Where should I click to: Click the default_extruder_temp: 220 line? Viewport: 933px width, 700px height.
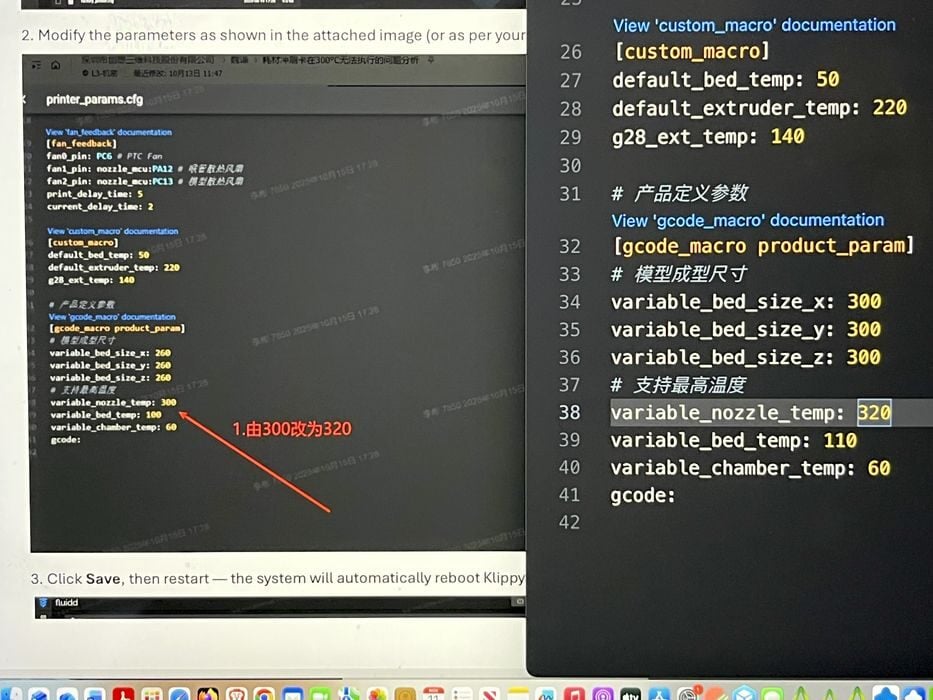[x=759, y=108]
